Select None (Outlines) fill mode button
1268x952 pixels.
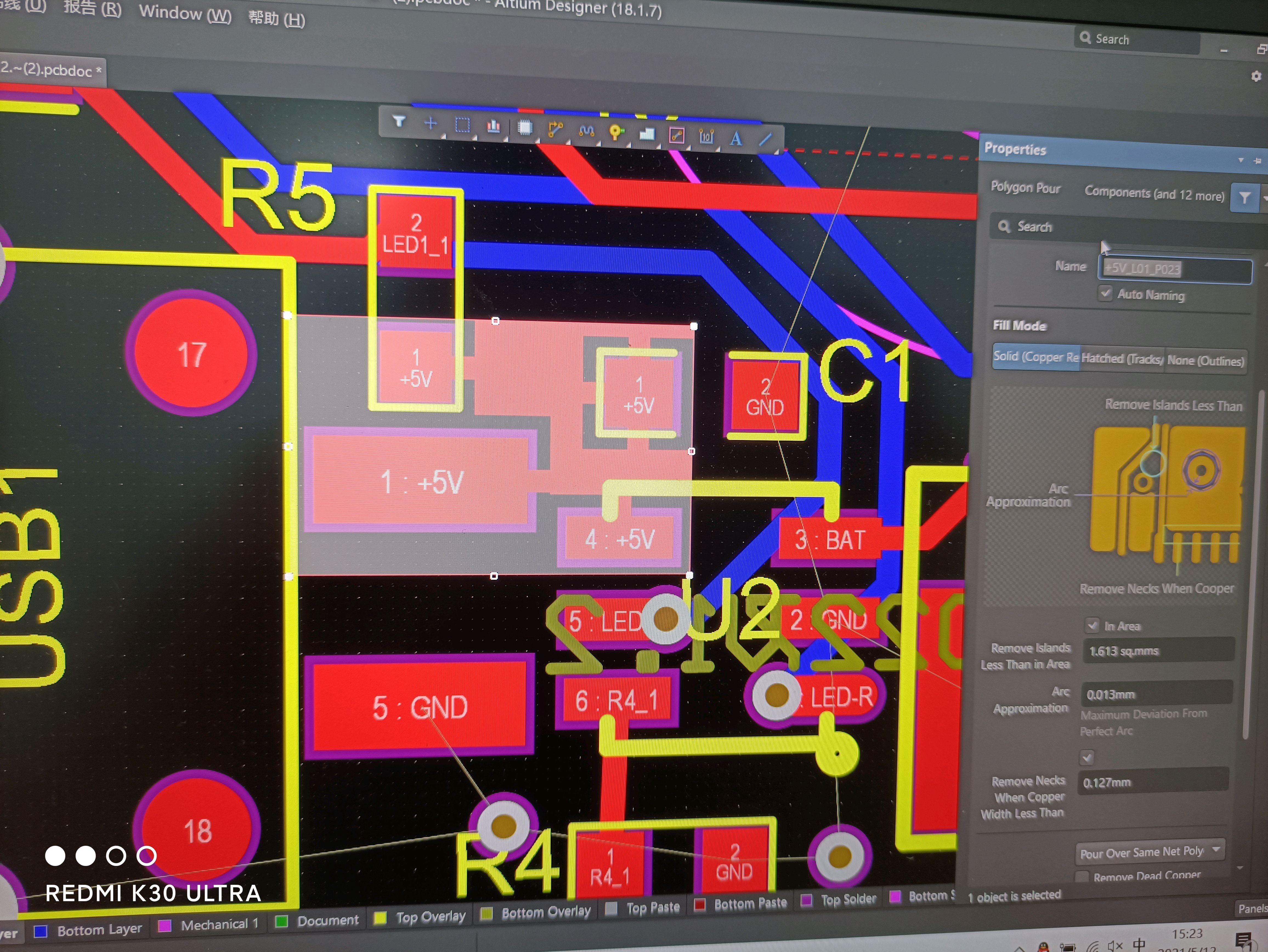[x=1205, y=361]
